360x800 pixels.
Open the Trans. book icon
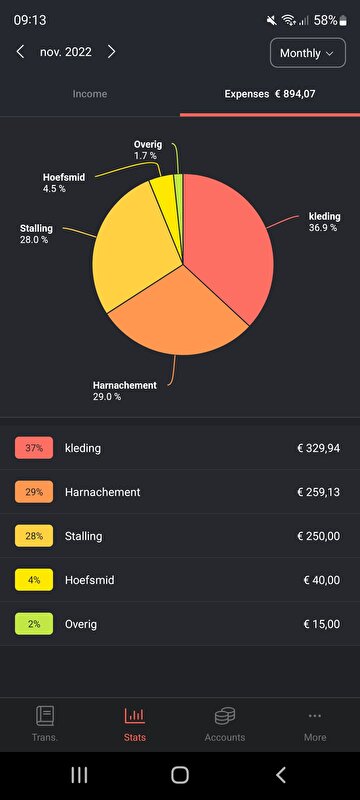click(x=45, y=715)
